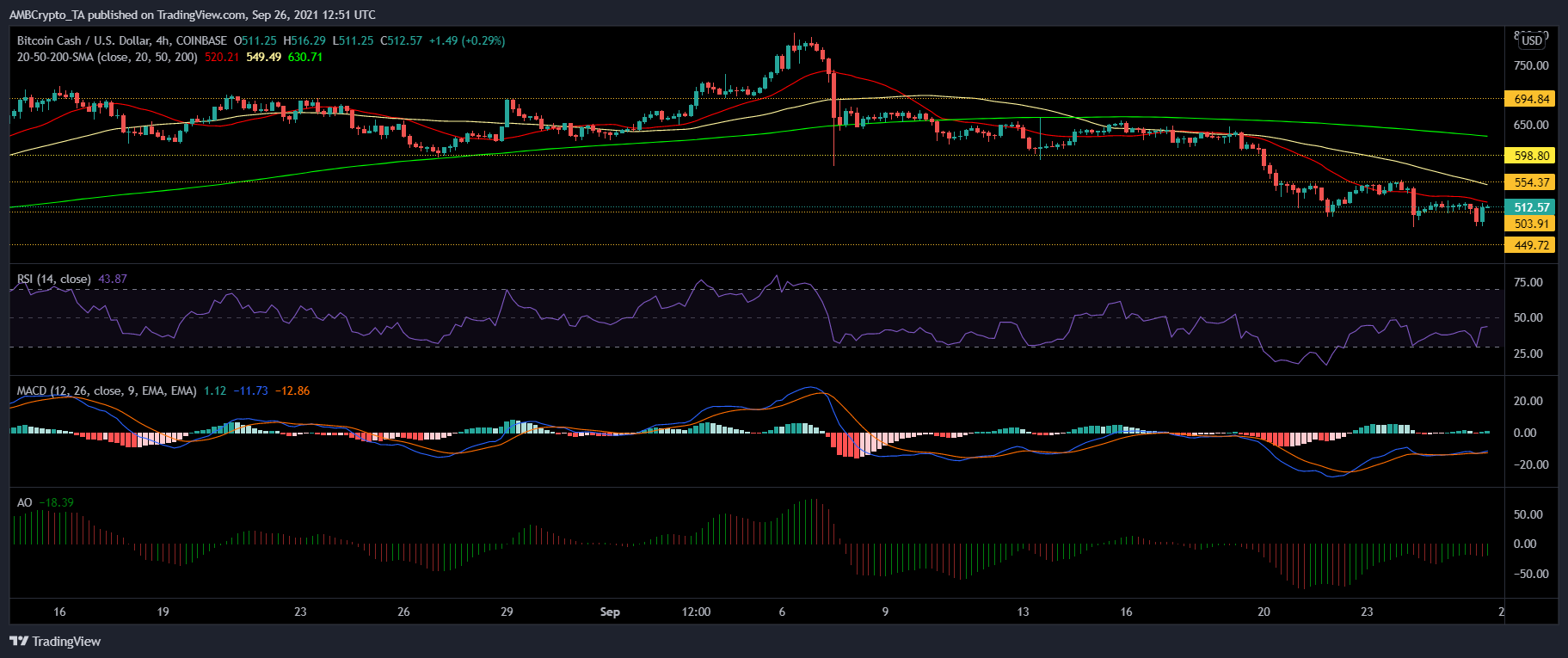Click the RSI (14, close) indicator label
This screenshot has height=658, width=1568.
tap(54, 279)
